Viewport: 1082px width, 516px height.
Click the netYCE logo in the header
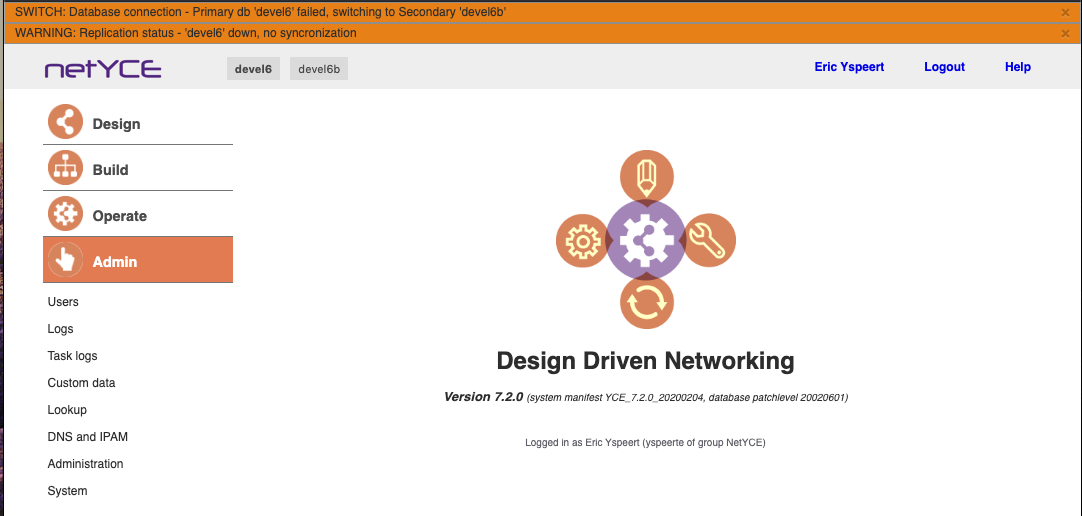pos(103,69)
